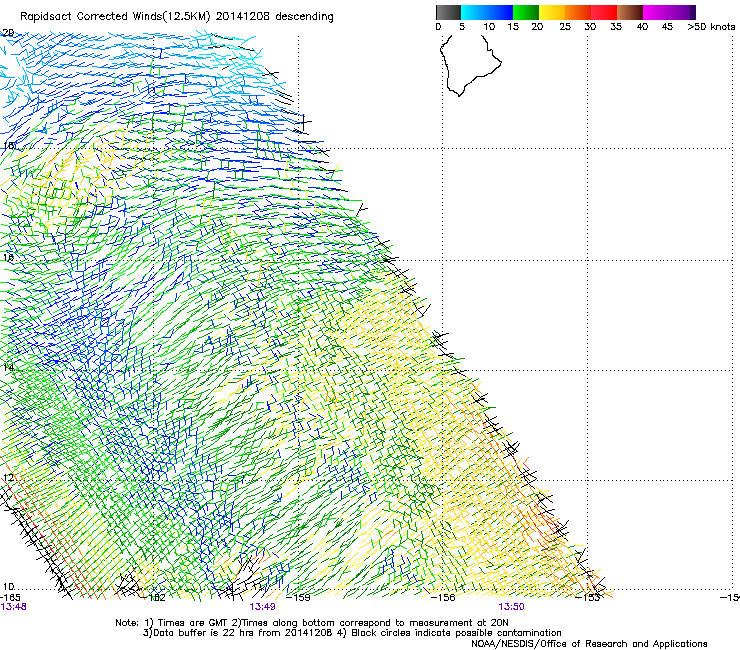Click the Hawaii Big Island coastline outline
Viewport: 740px width, 650px height.
[x=470, y=65]
